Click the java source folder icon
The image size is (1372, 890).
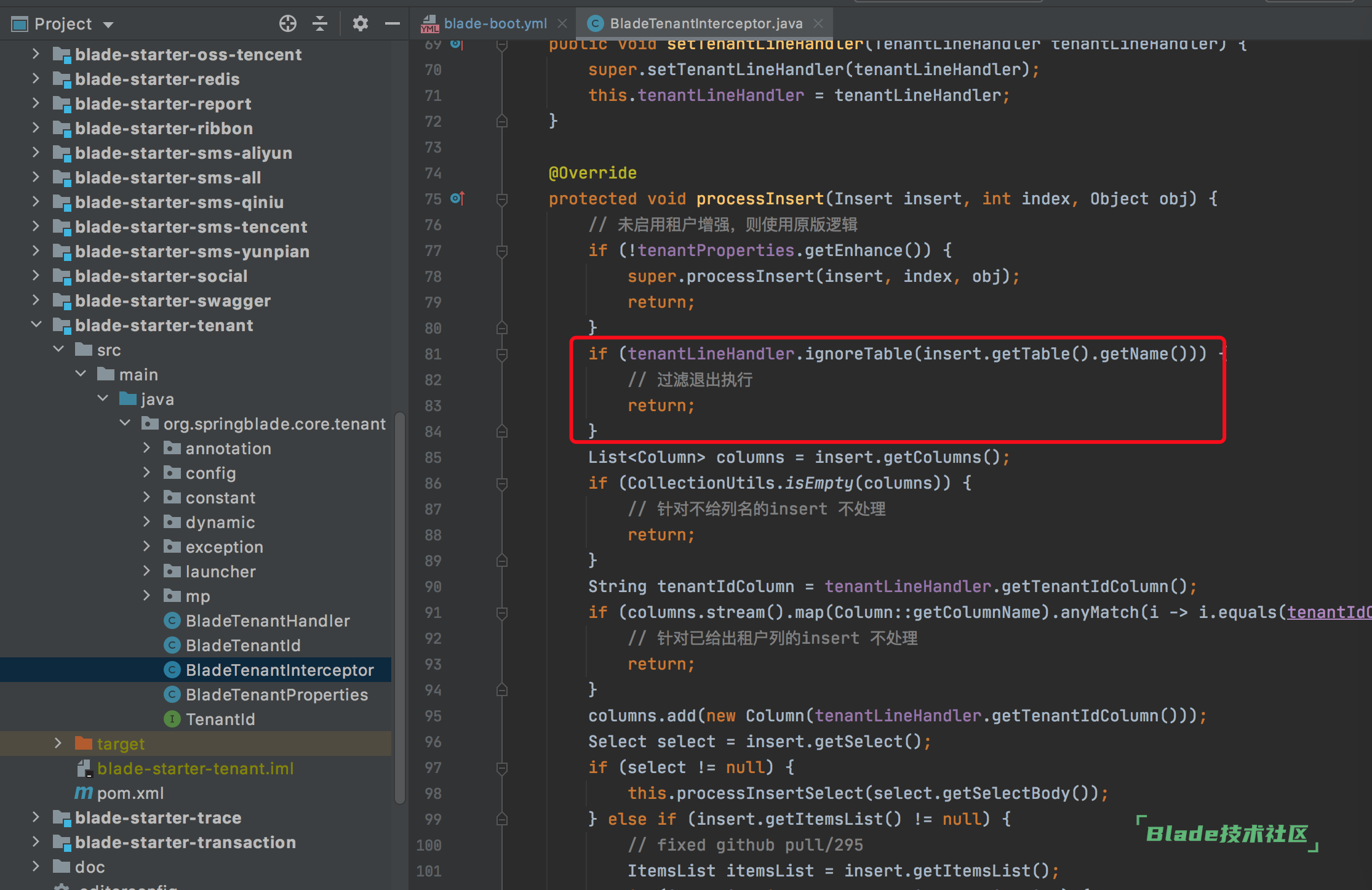point(127,398)
